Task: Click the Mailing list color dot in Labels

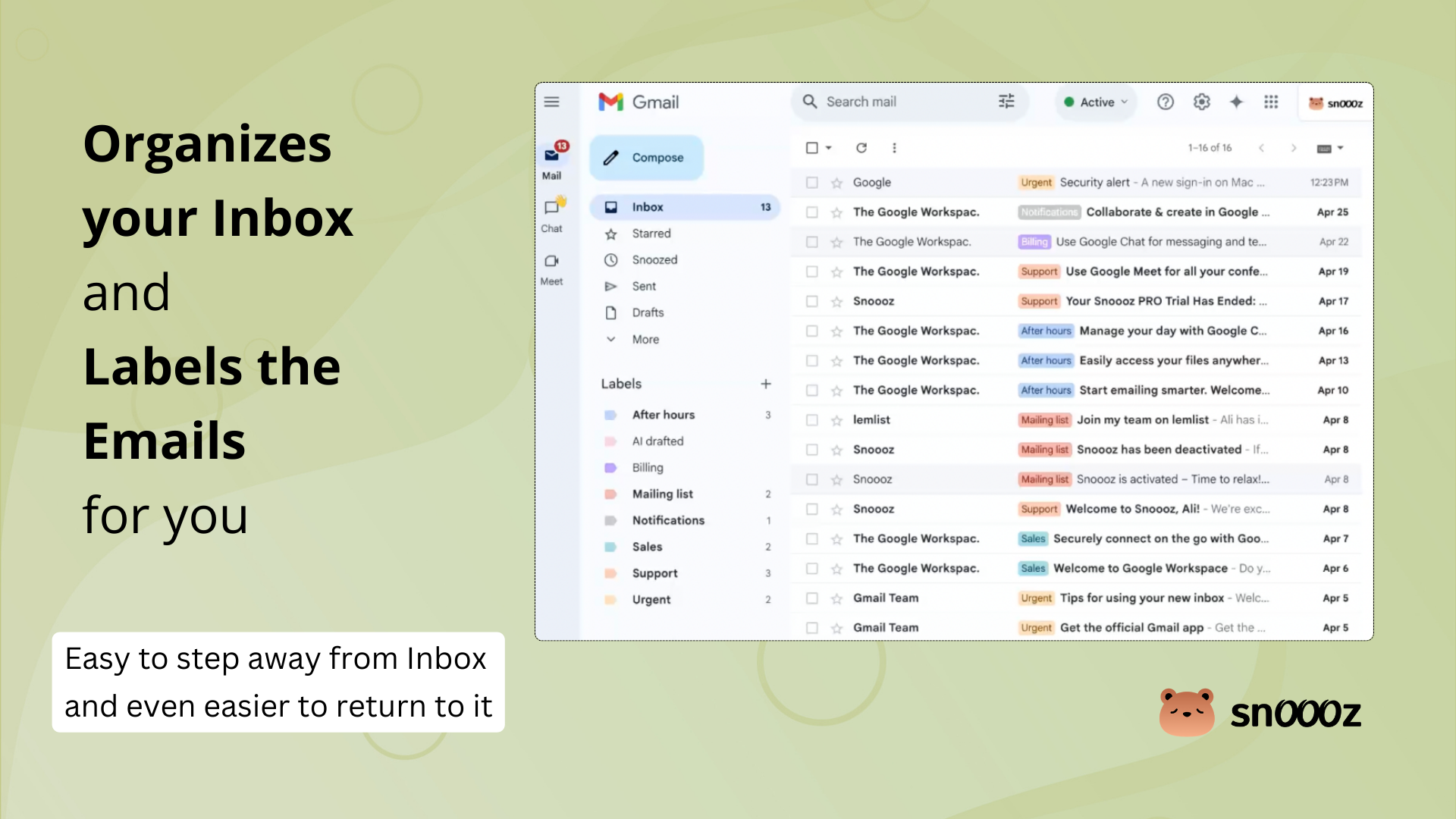Action: [x=611, y=494]
